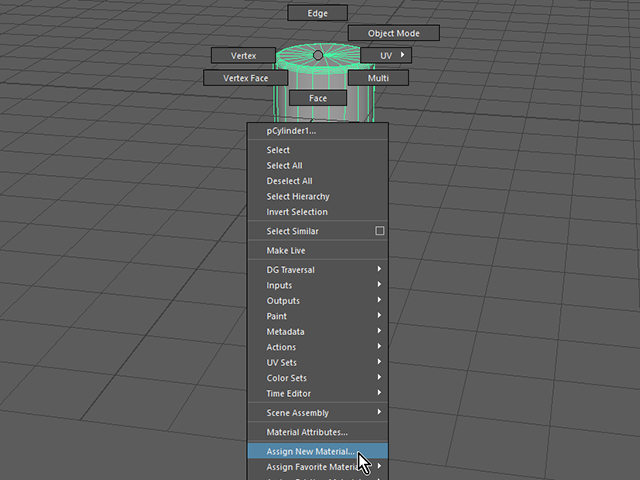Screen dimensions: 640x480
Task: Select the UV marking menu option
Action: [386, 56]
